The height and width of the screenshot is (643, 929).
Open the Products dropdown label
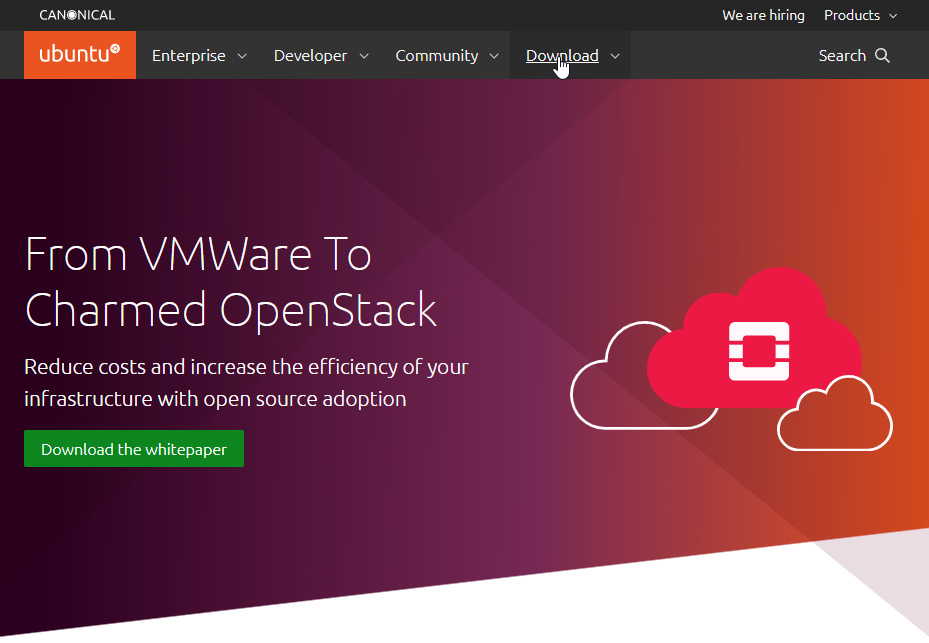pos(851,15)
